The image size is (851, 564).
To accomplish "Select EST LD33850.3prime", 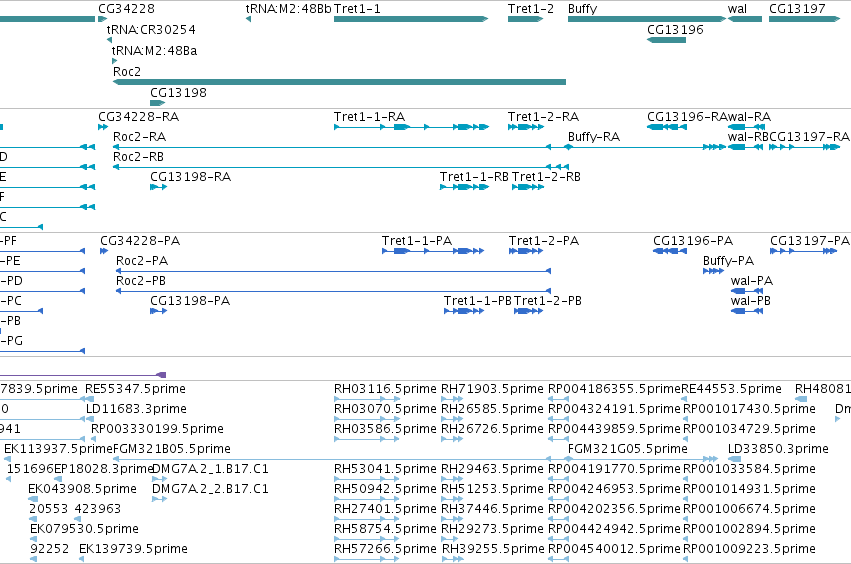I will (x=778, y=449).
